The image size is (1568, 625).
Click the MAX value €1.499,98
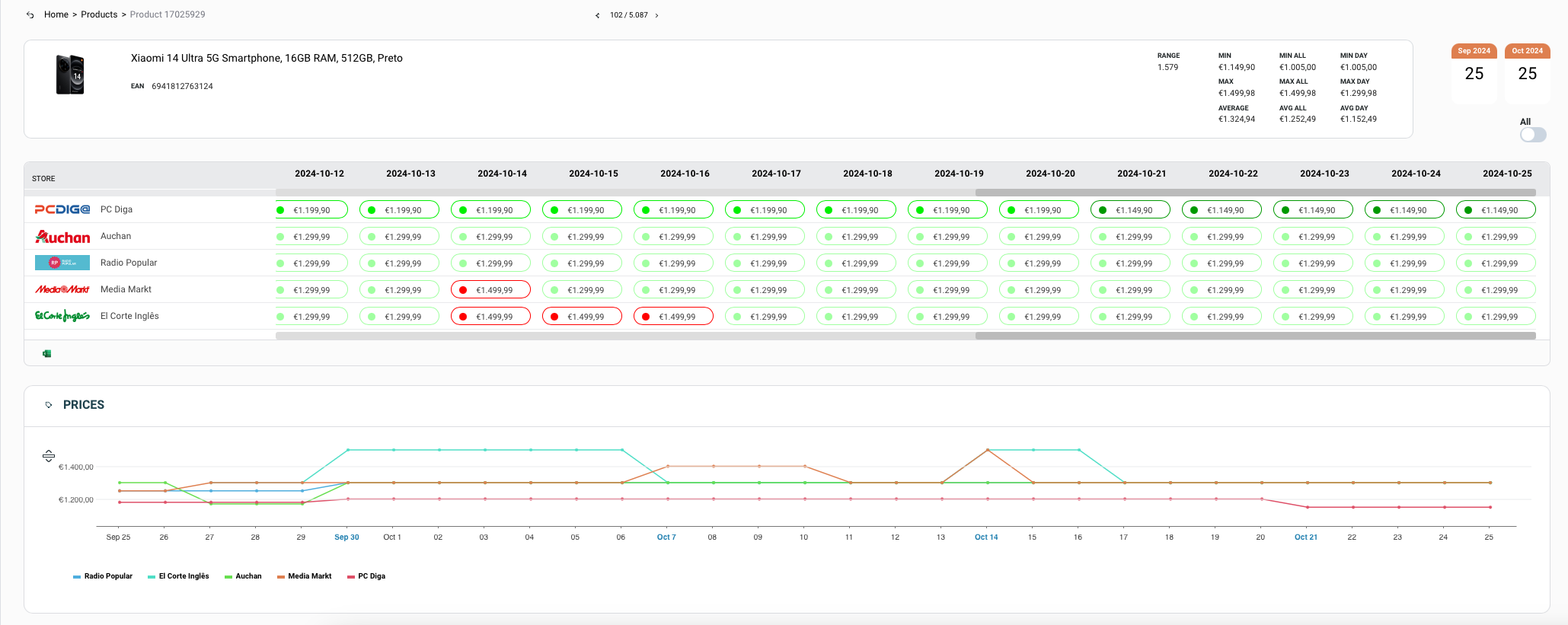(1237, 93)
